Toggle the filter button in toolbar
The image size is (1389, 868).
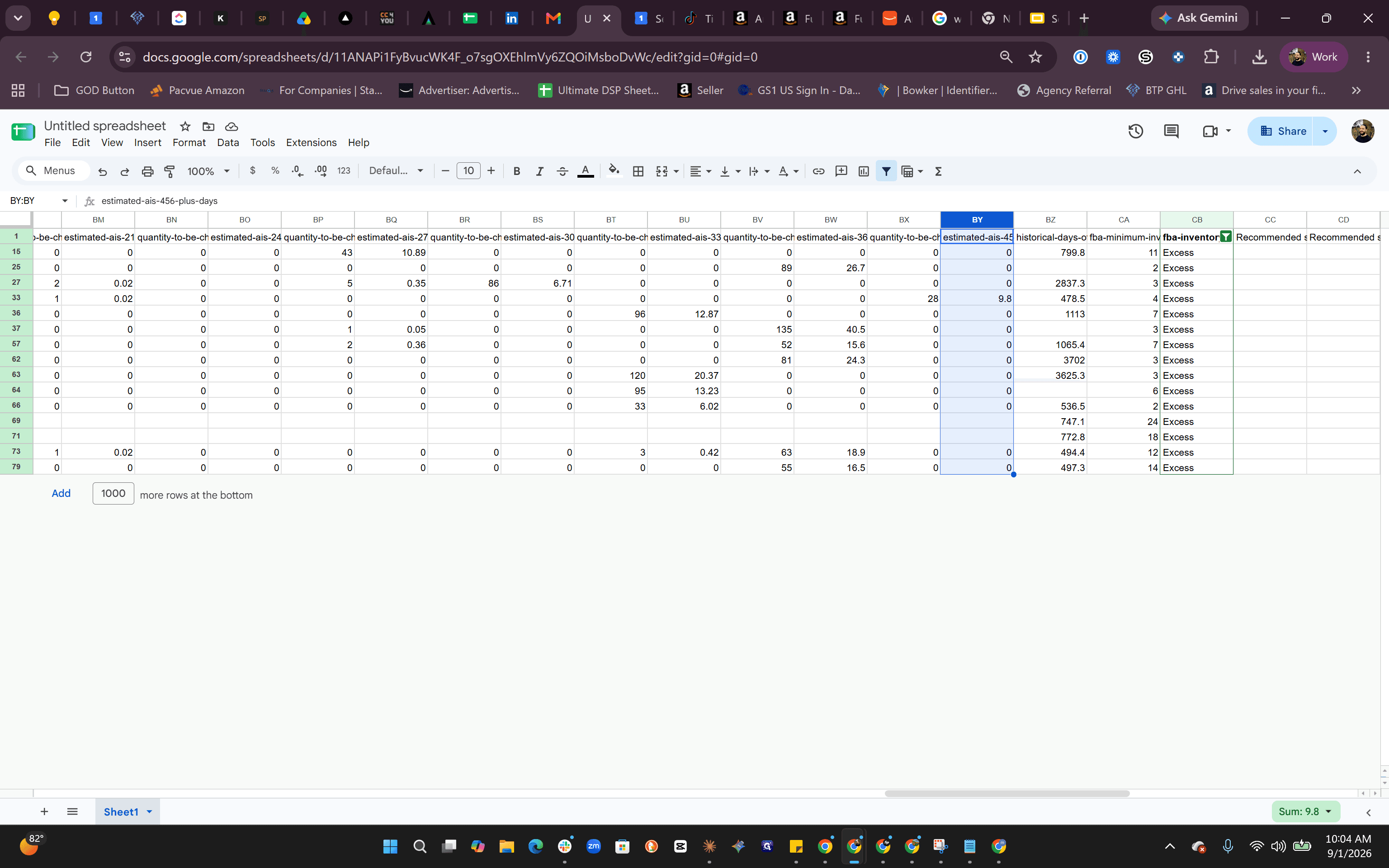(x=886, y=171)
